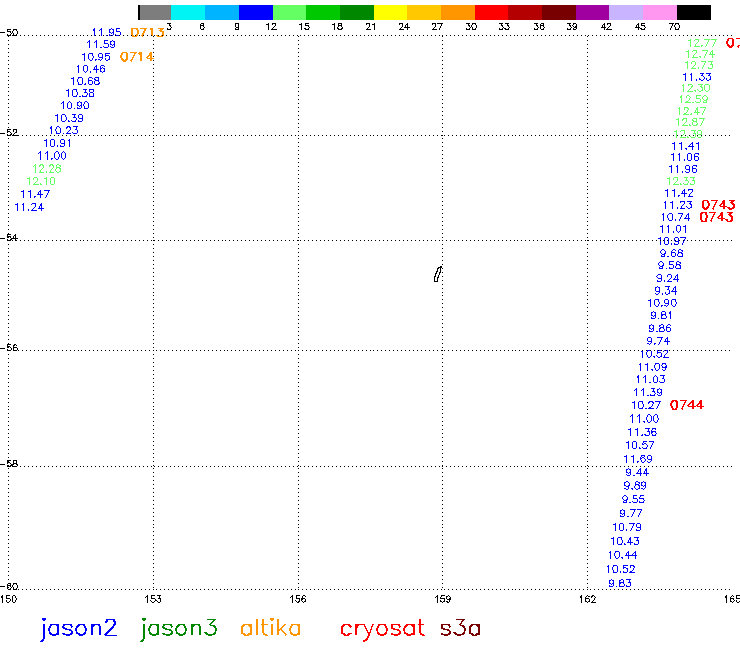Click the 11.01 data value

tap(673, 229)
